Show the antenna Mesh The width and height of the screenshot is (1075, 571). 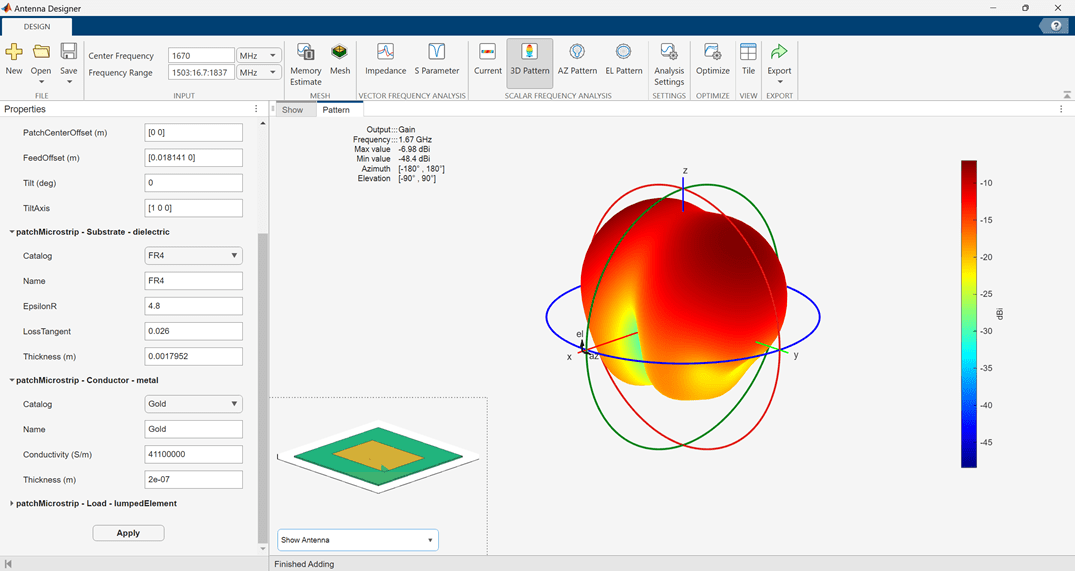click(x=340, y=58)
